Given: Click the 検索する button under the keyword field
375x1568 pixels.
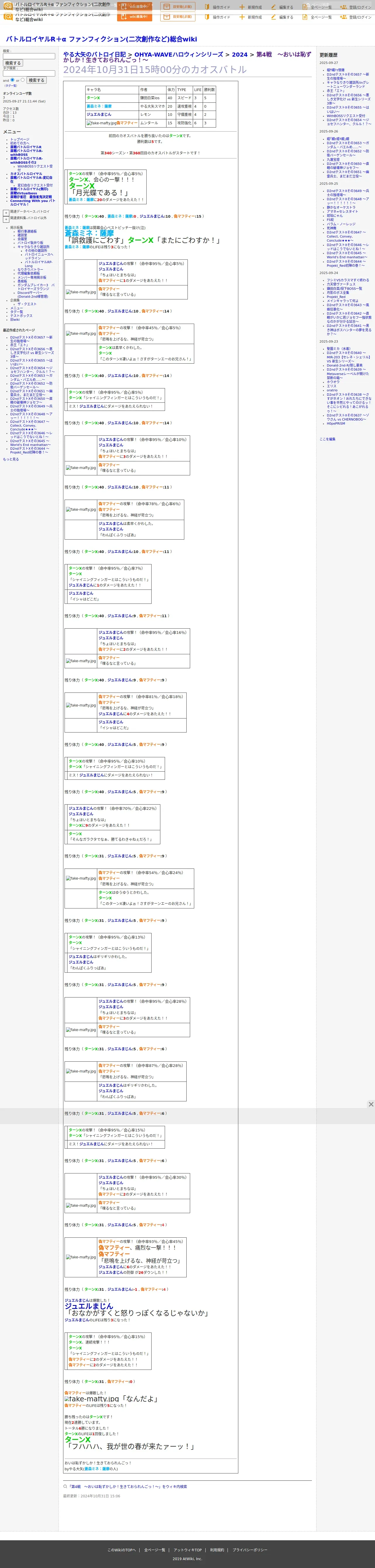Looking at the screenshot, I should coord(13,63).
